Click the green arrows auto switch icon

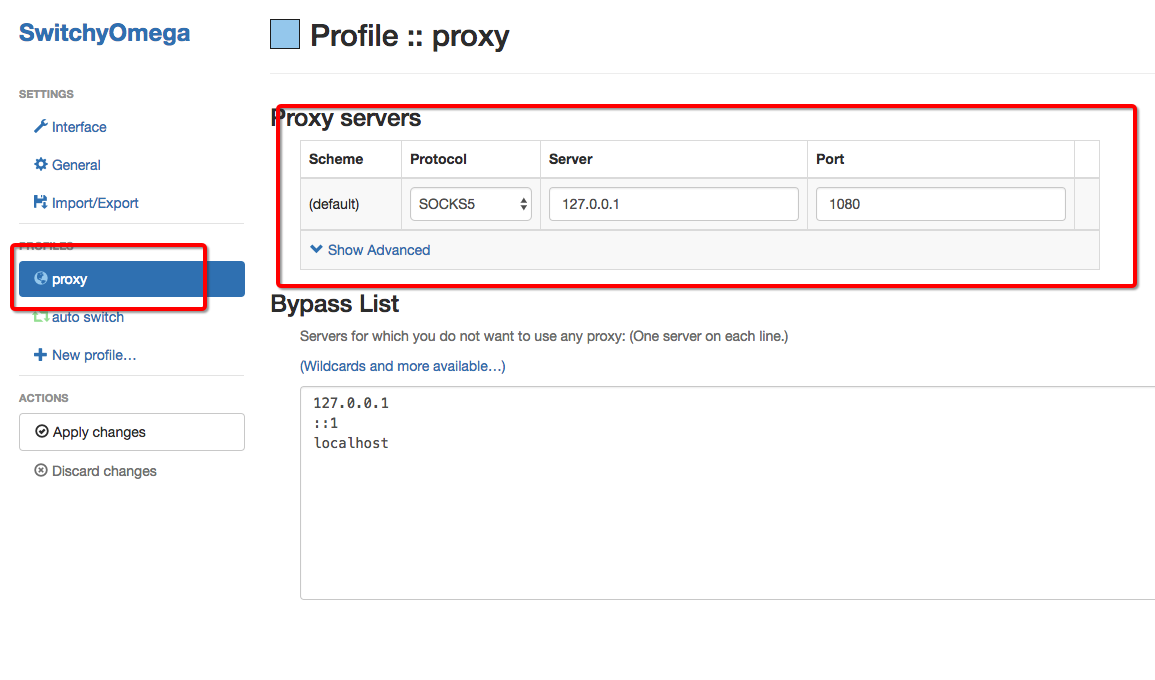[x=41, y=318]
